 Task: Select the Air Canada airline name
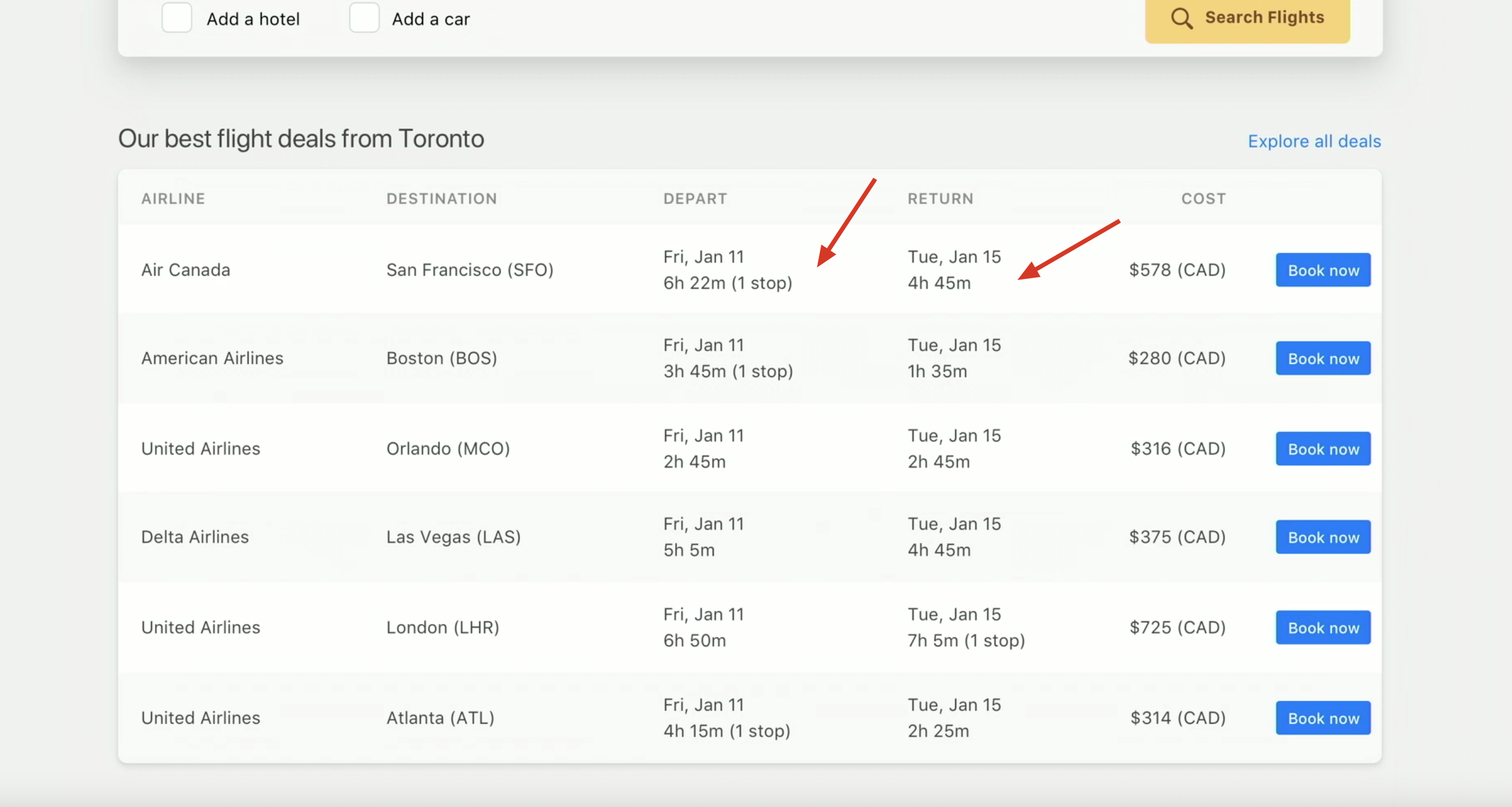point(185,270)
